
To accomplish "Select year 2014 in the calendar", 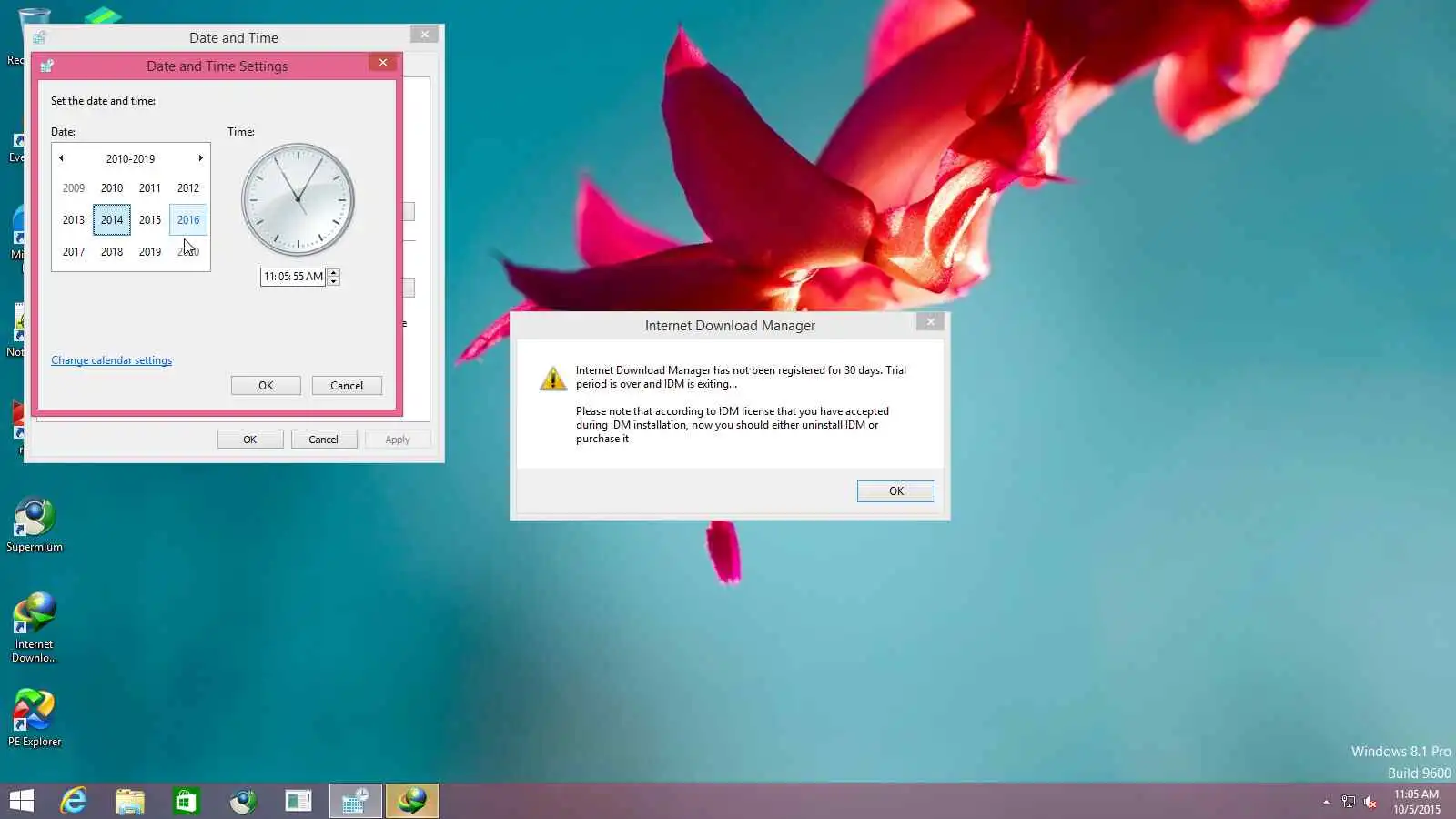I will tap(112, 220).
